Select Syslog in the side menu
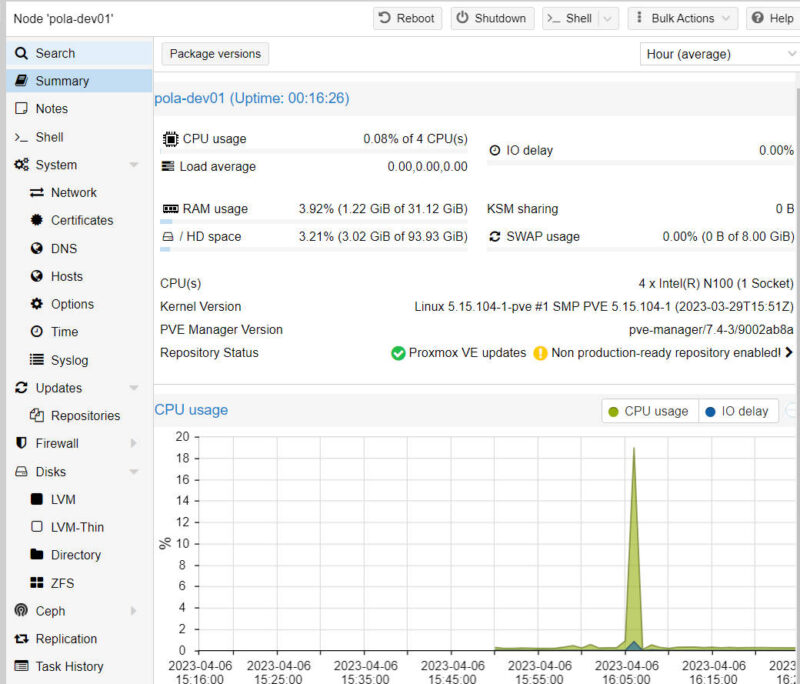The image size is (800, 684). (80, 360)
